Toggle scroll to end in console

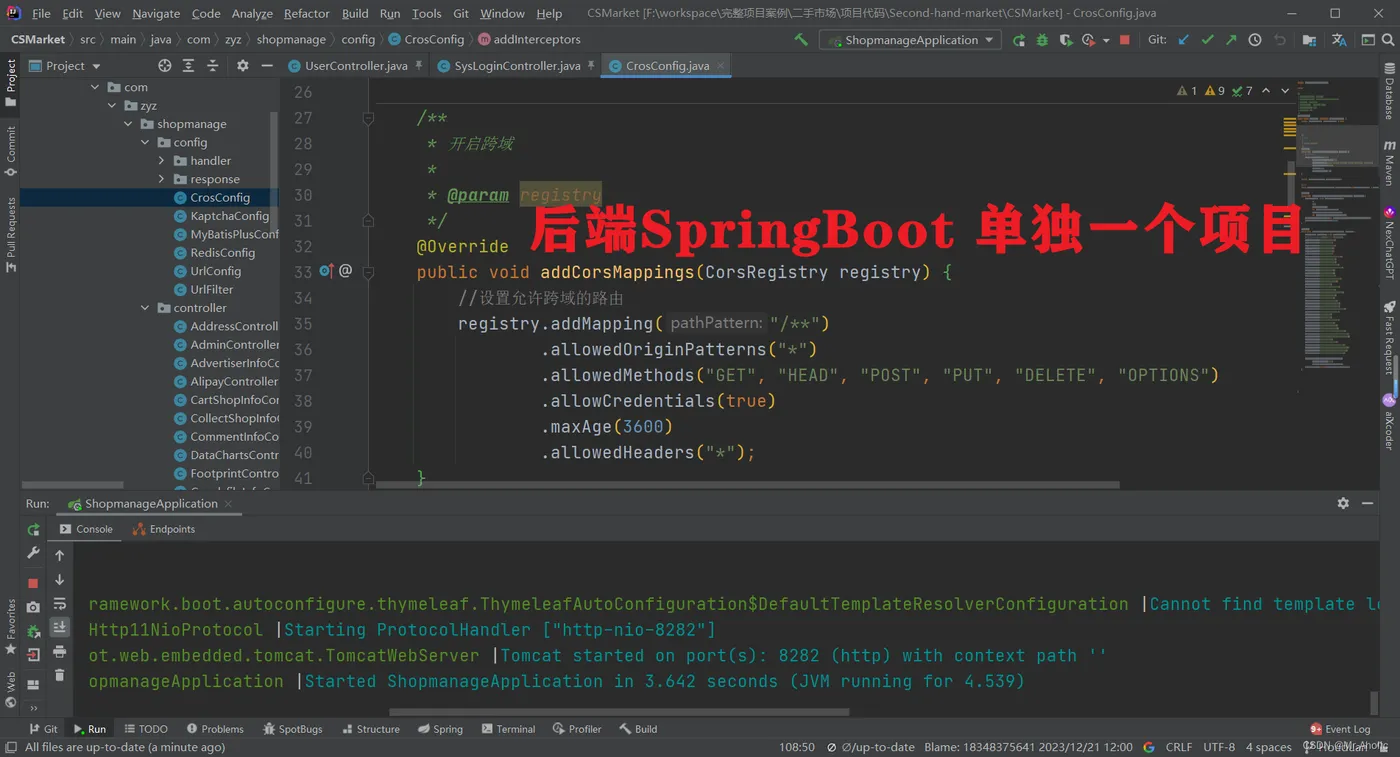pos(59,627)
